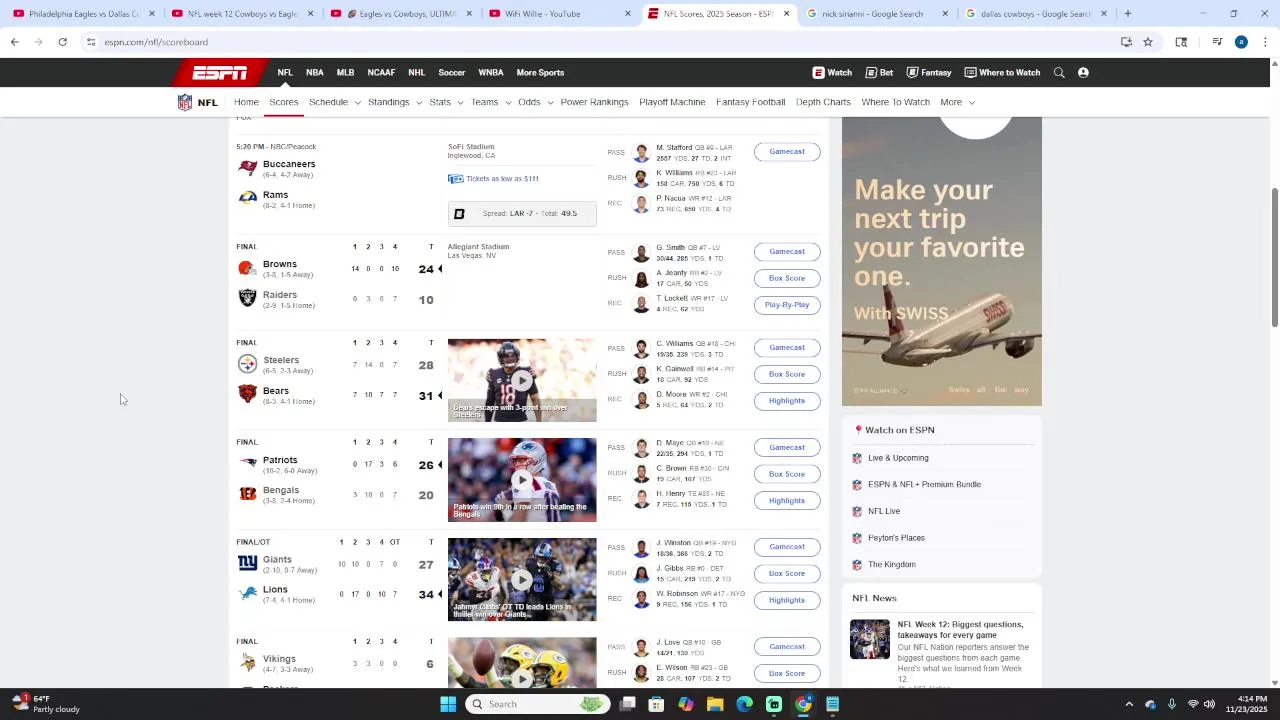Click the NFL shield logo

click(x=185, y=102)
